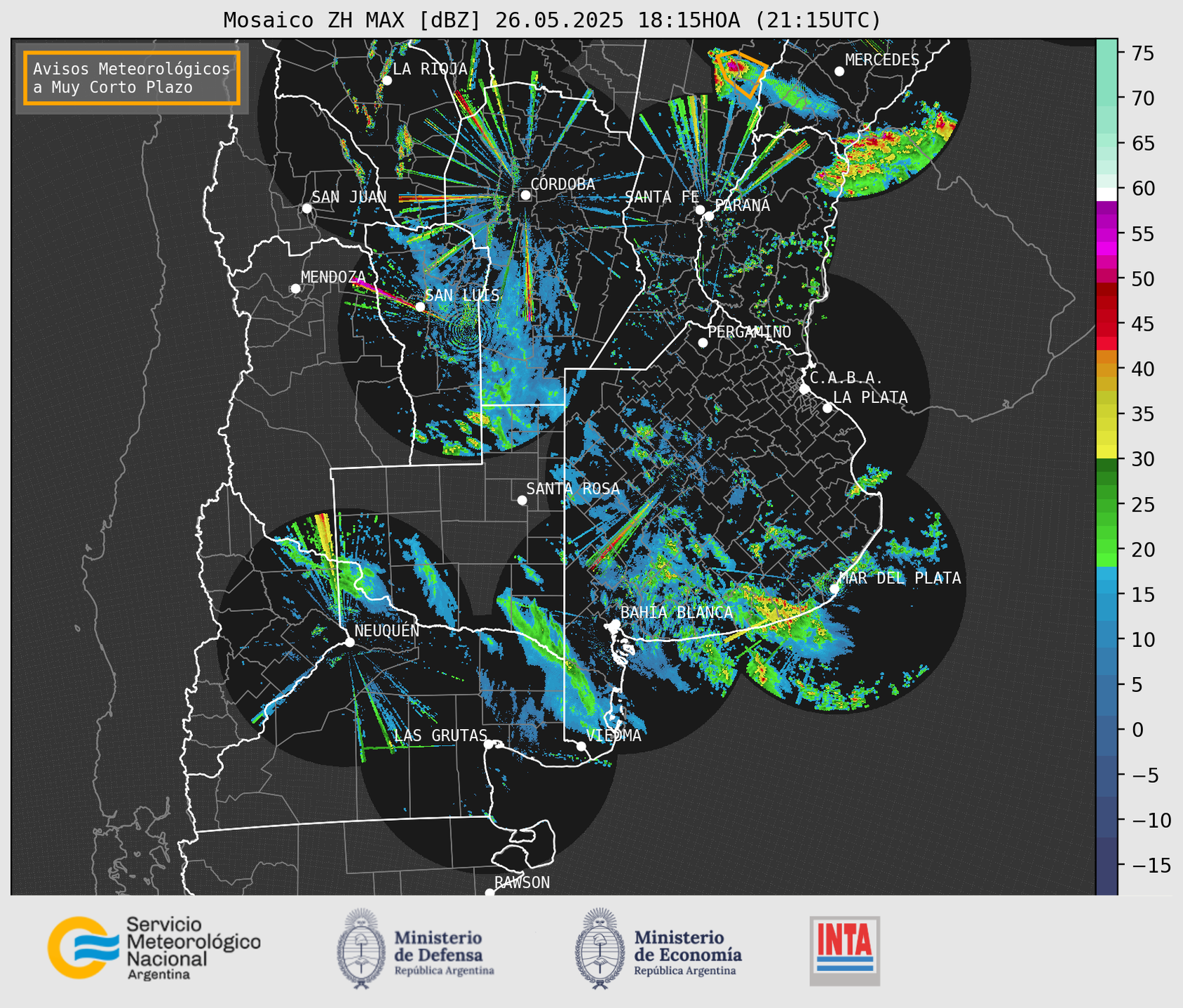
Task: Click the Ministerio de Economía emblem
Action: (x=600, y=948)
